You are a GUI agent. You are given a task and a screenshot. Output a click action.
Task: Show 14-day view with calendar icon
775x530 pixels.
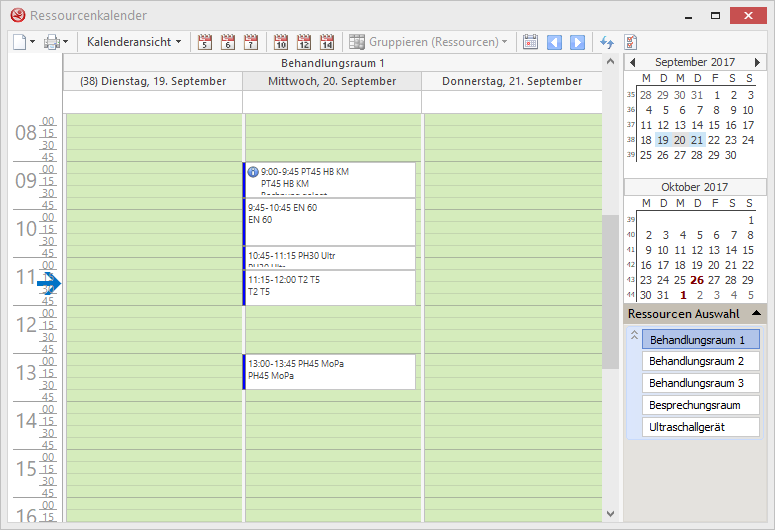pos(327,42)
